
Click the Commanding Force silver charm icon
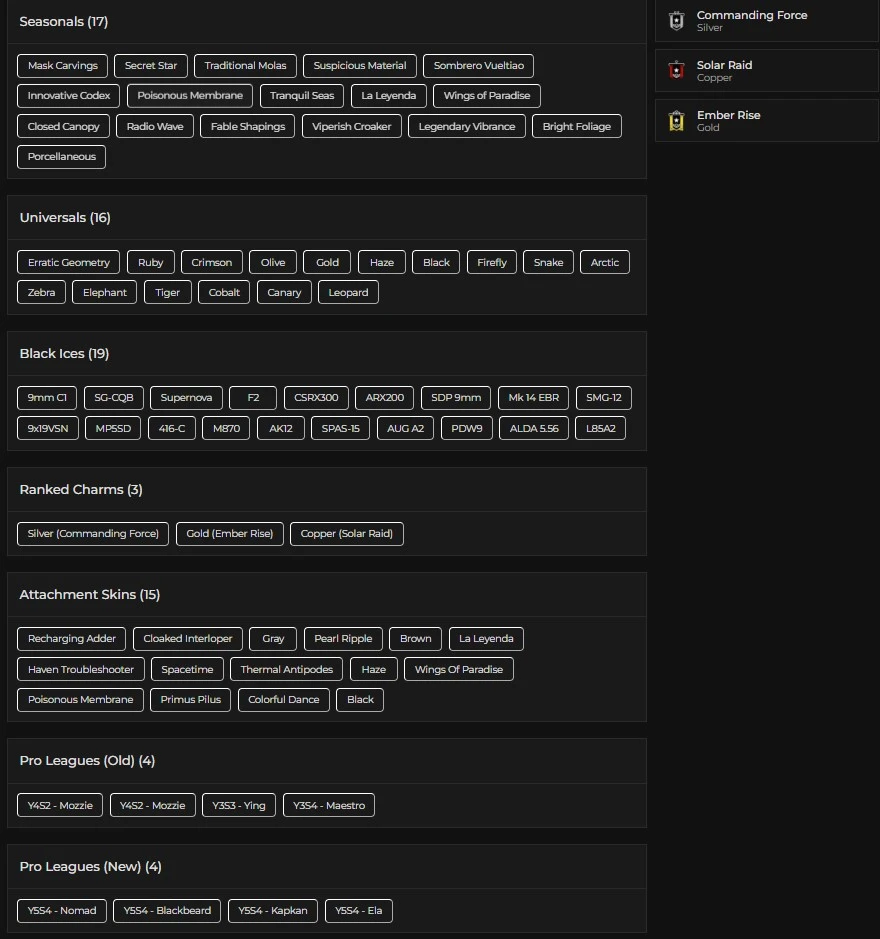(x=676, y=21)
